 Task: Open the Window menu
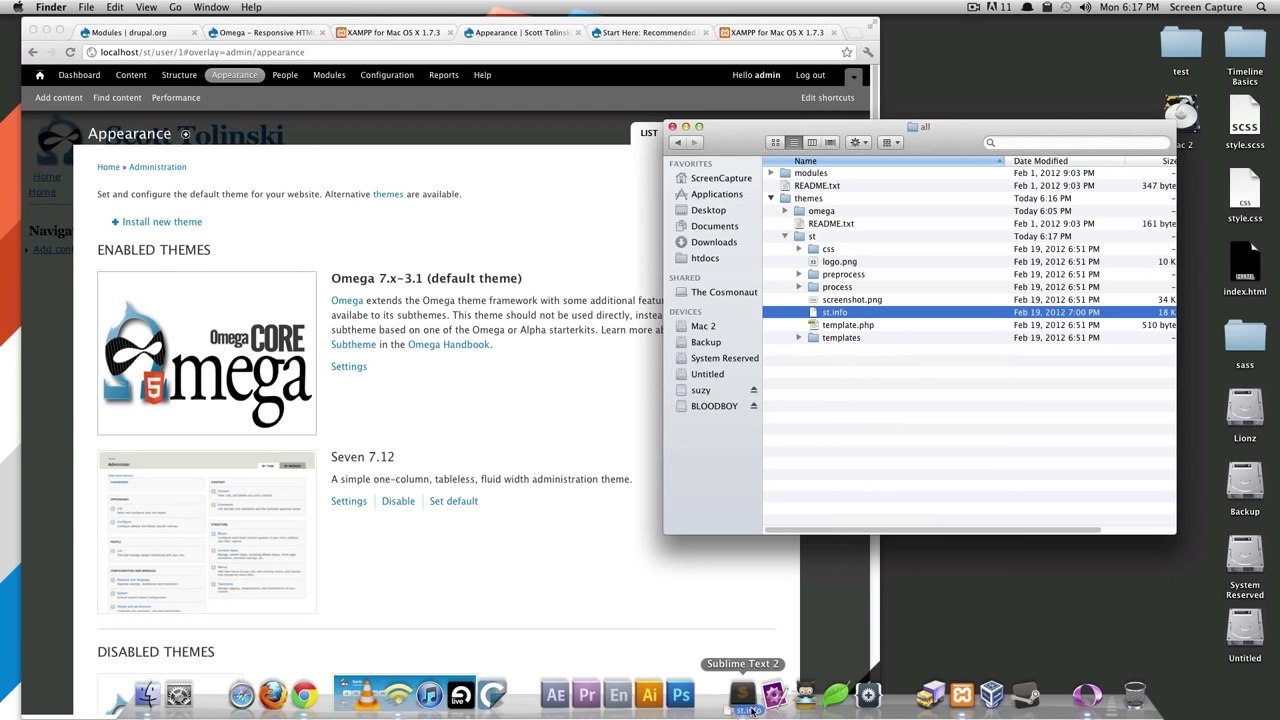click(211, 7)
